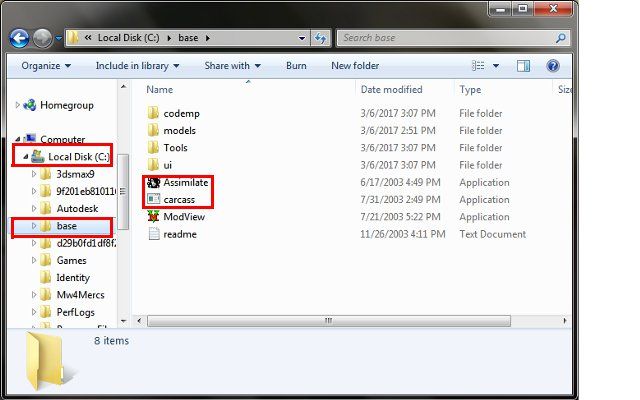Toggle the preview pane icon

coord(524,66)
